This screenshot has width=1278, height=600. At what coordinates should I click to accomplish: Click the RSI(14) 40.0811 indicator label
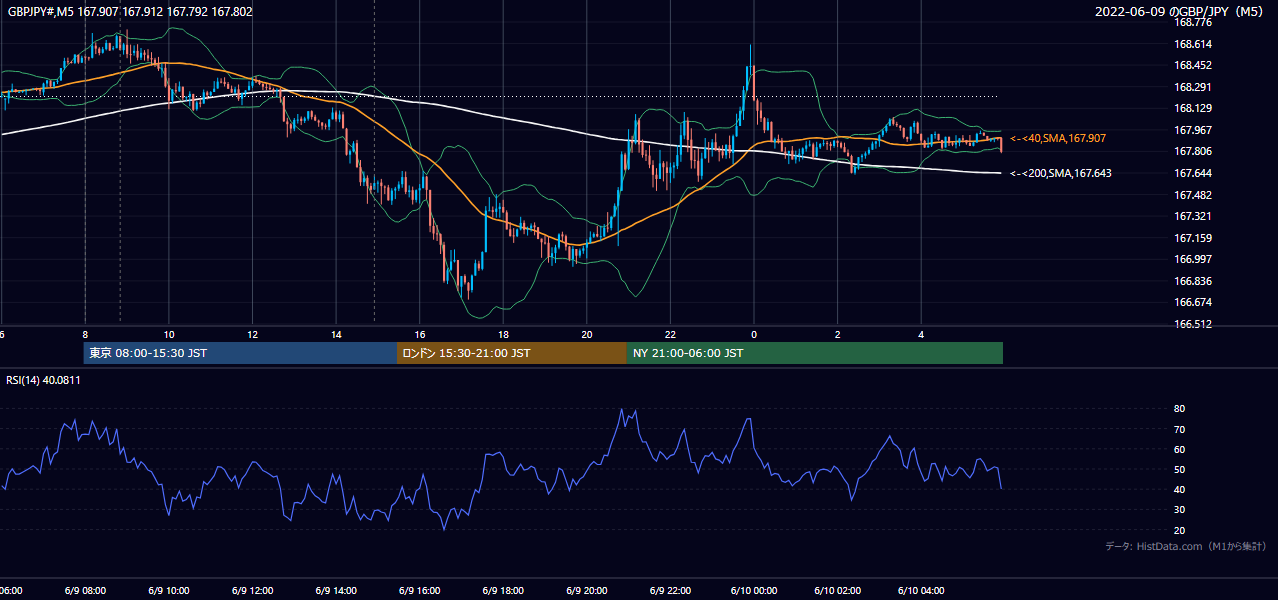(x=43, y=380)
